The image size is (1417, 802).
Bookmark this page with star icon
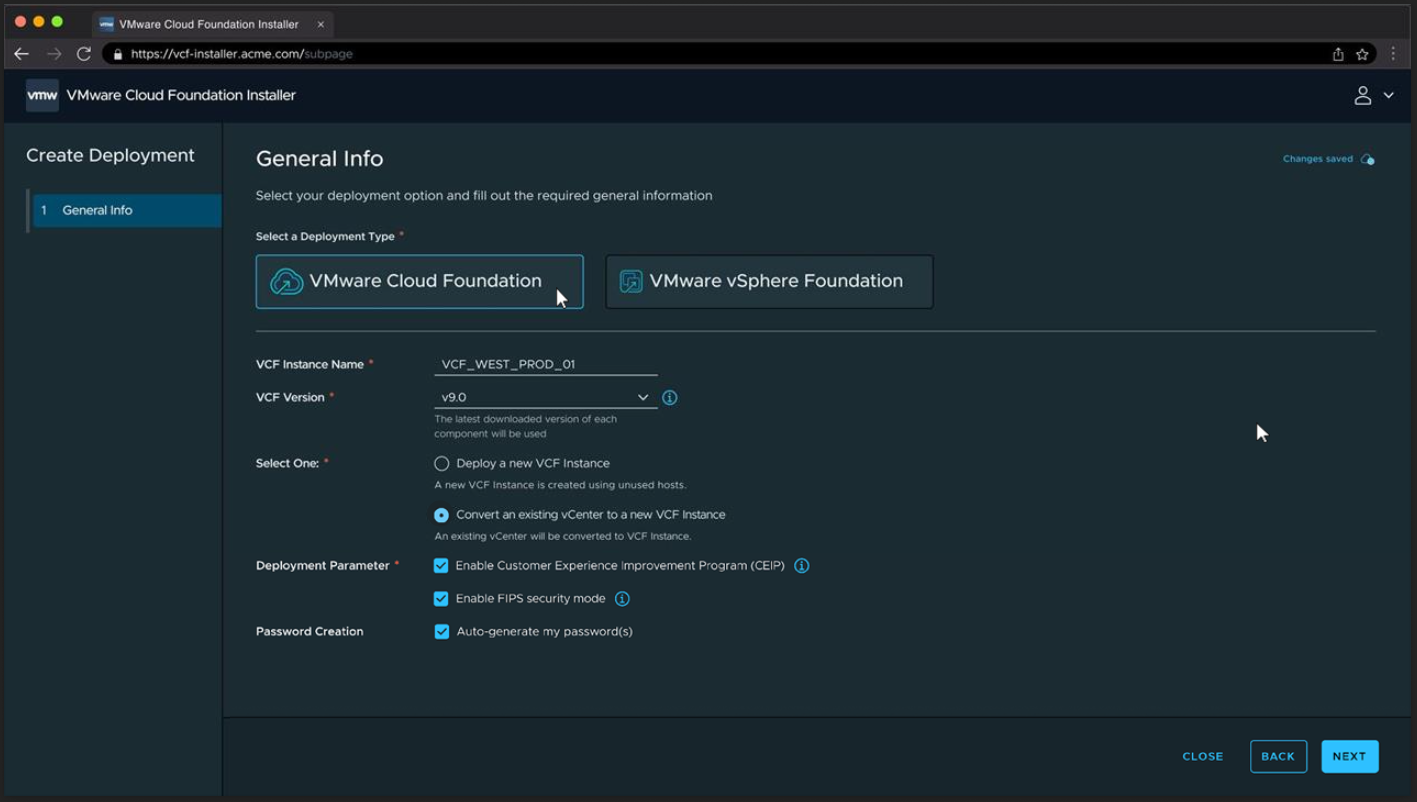pos(1362,54)
